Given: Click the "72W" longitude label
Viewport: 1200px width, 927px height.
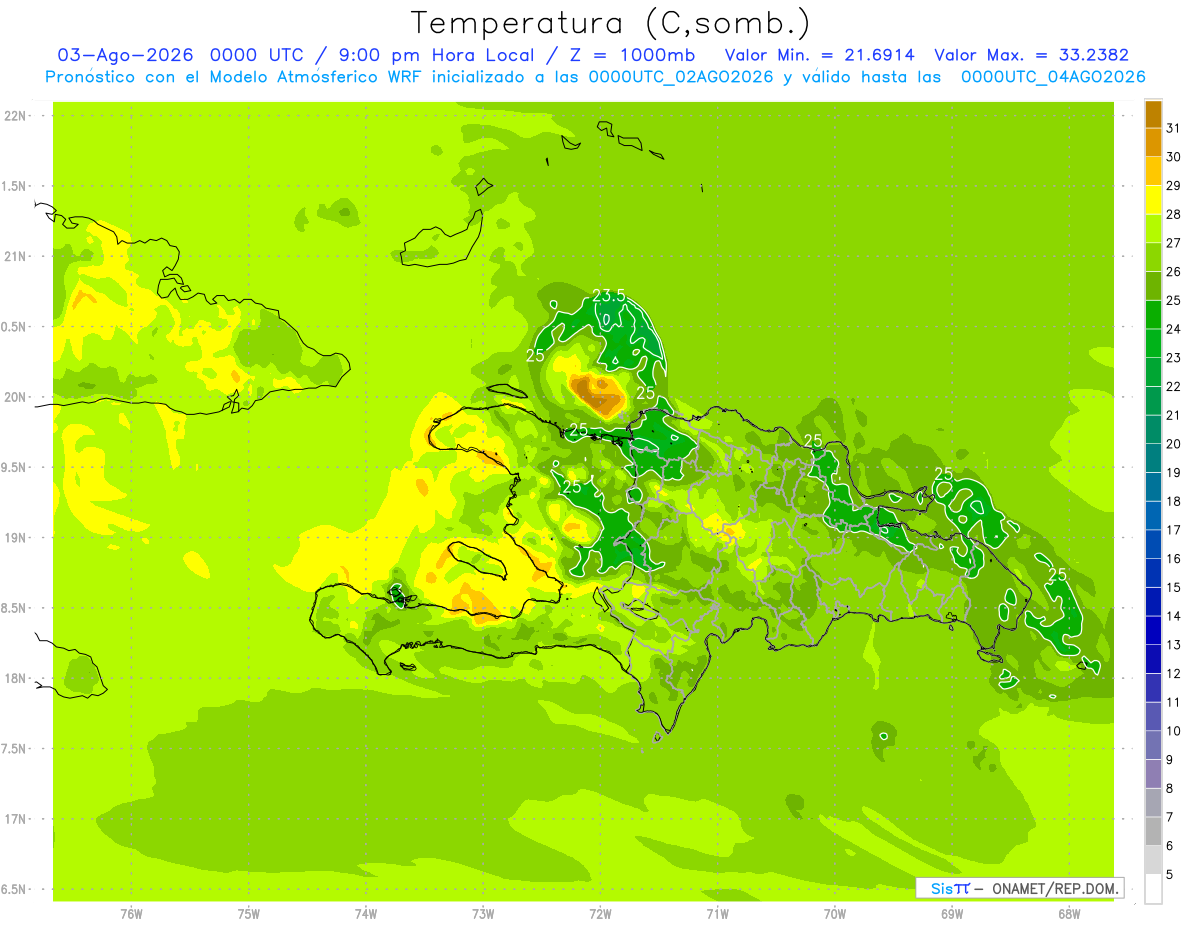Looking at the screenshot, I should pos(600,914).
